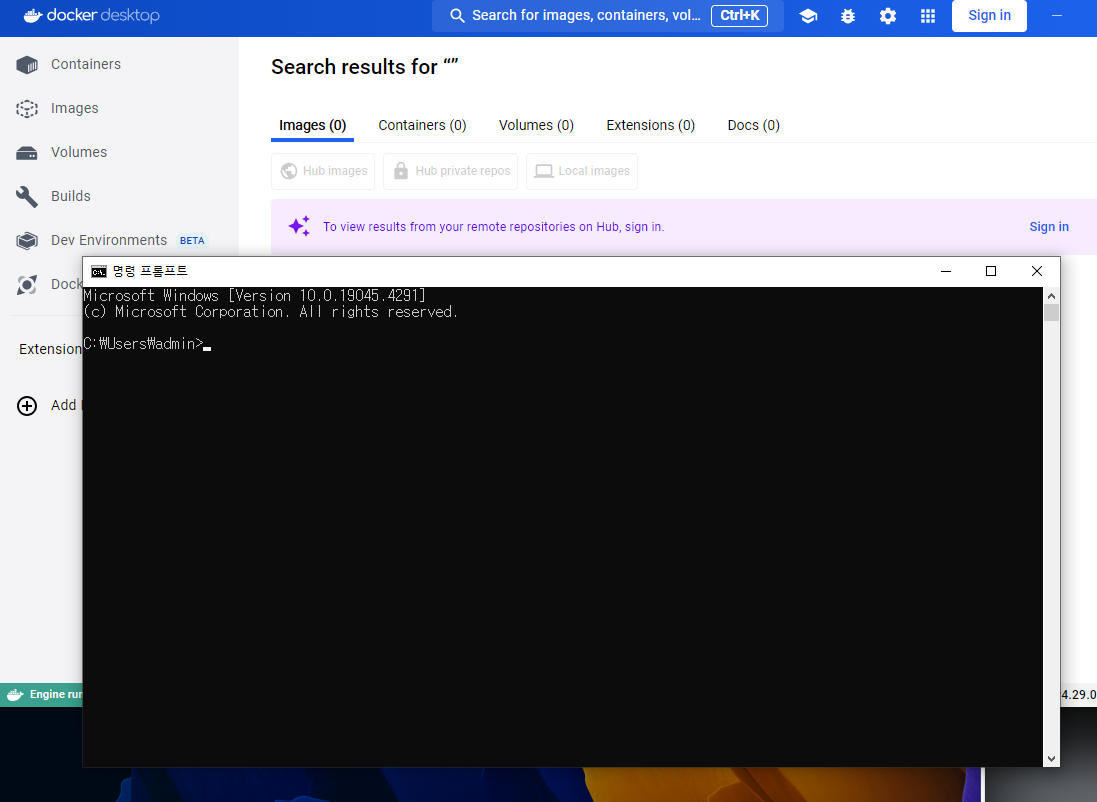Toggle the Hub private repos filter
This screenshot has height=802, width=1097.
pyautogui.click(x=451, y=171)
